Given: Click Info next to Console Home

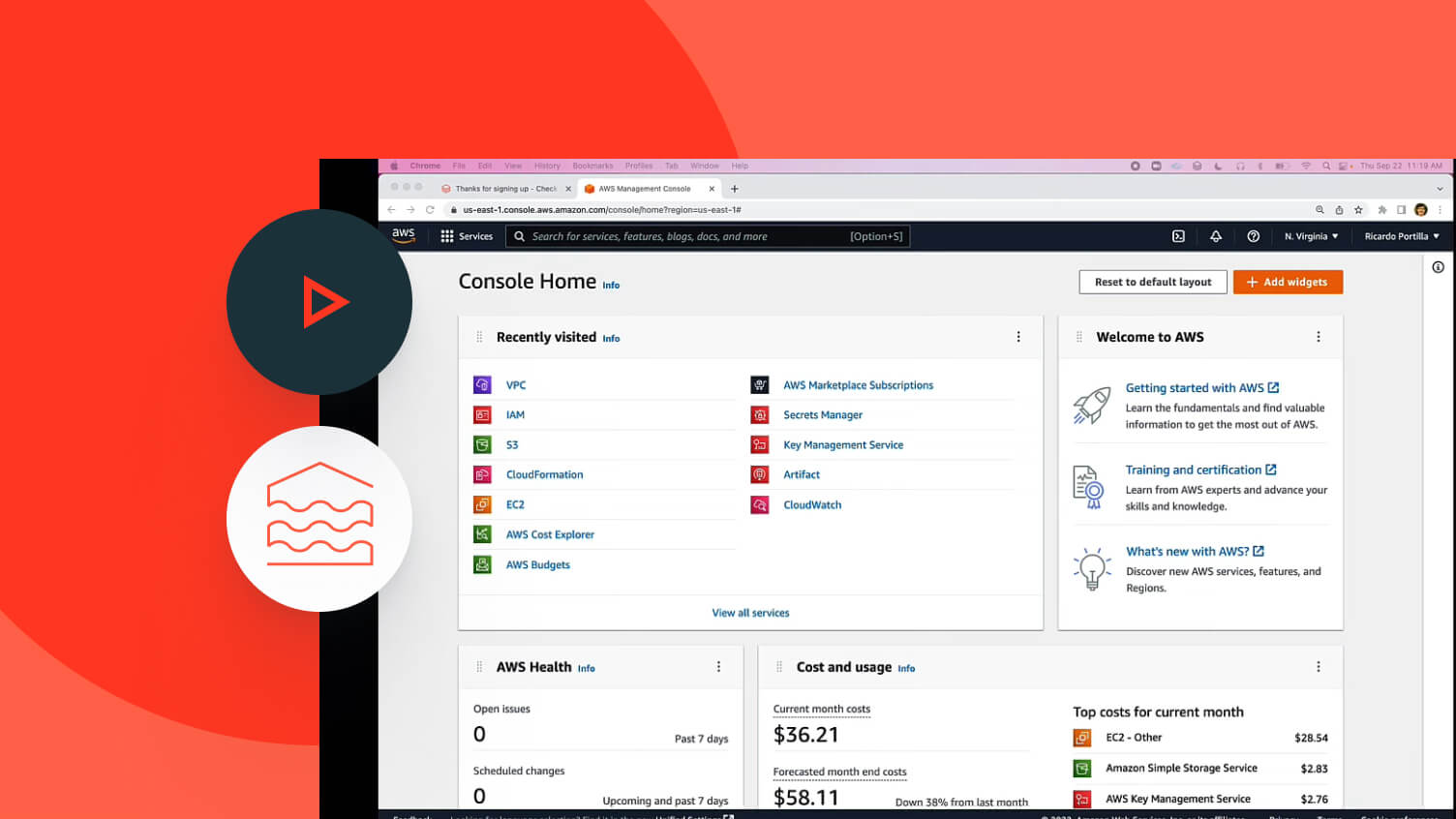Looking at the screenshot, I should [611, 286].
